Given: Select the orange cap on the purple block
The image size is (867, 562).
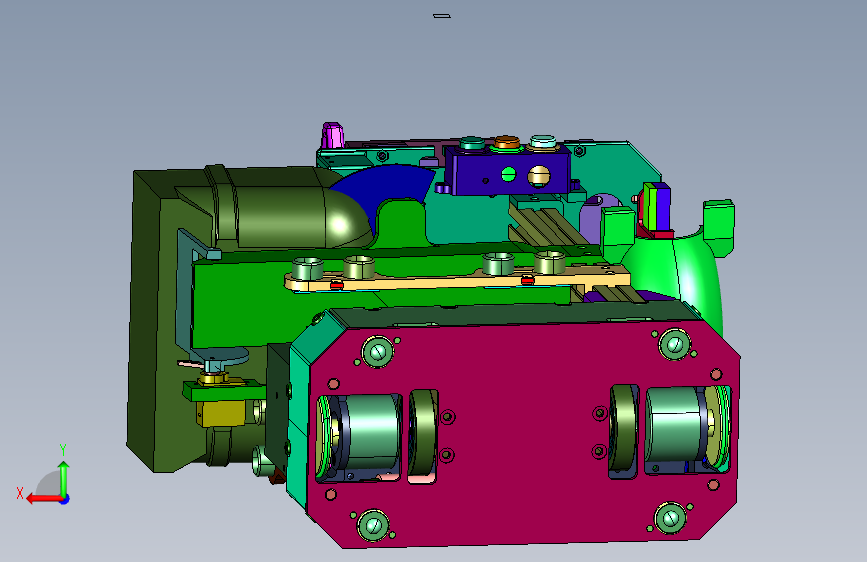Looking at the screenshot, I should click(x=506, y=143).
